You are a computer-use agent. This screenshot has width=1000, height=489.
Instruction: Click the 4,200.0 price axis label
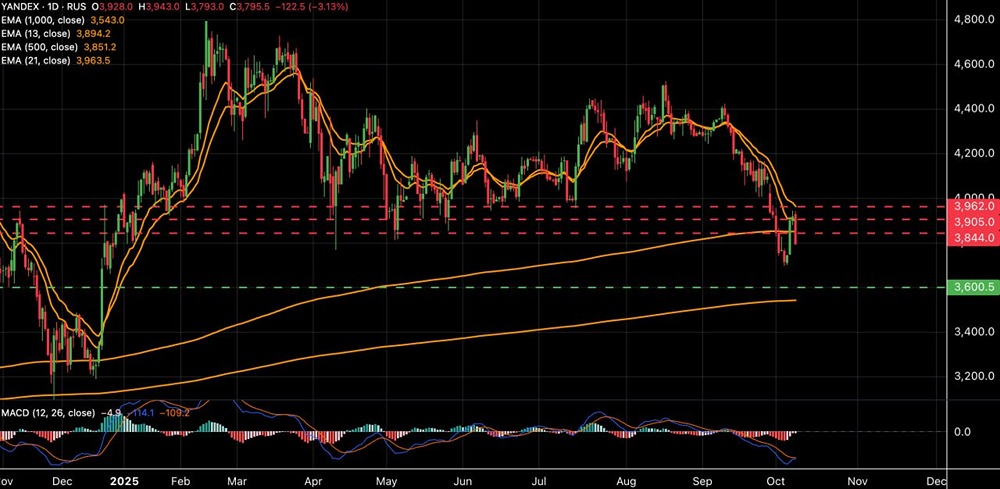(x=973, y=153)
